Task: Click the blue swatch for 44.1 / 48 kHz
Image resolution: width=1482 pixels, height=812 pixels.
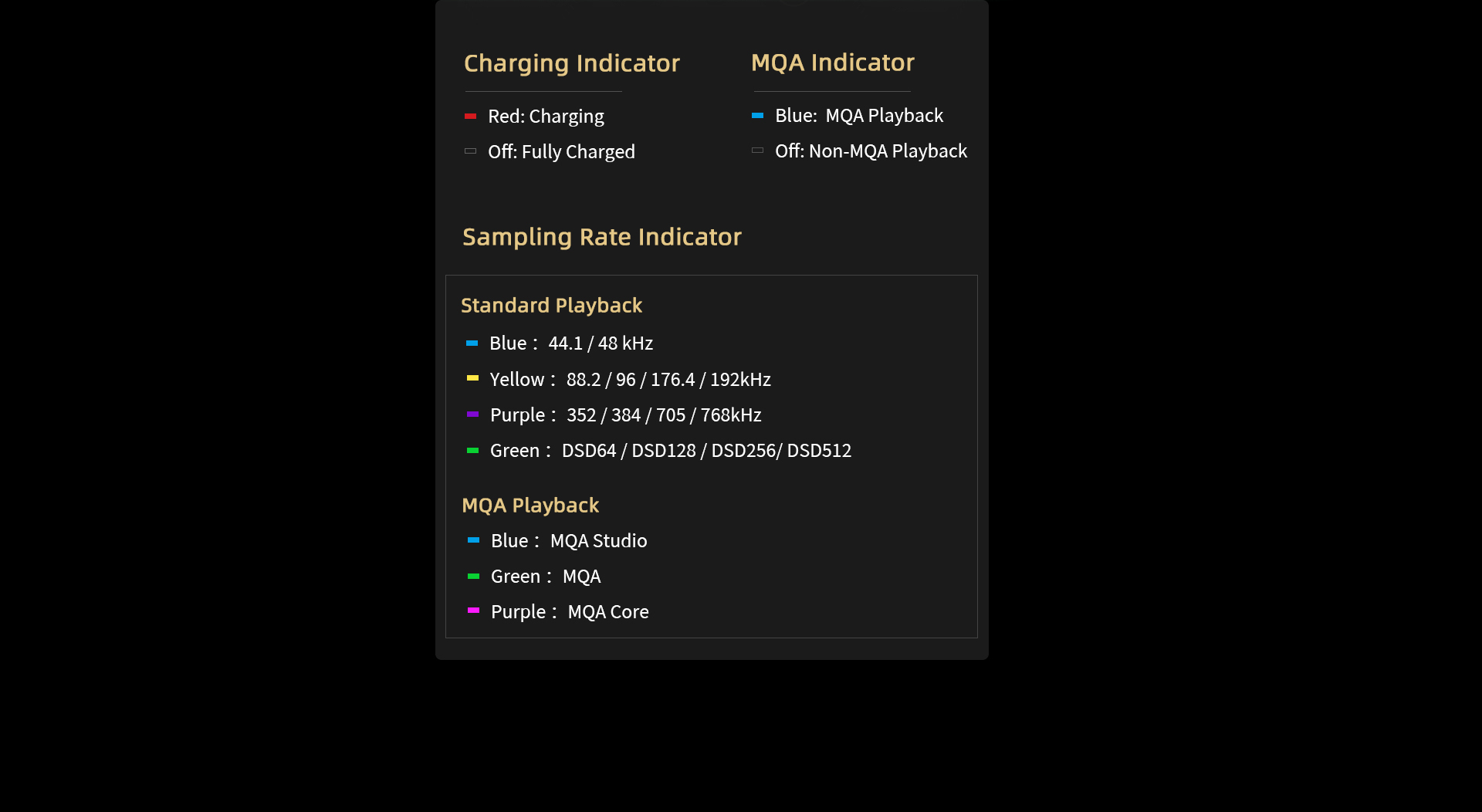Action: [472, 343]
